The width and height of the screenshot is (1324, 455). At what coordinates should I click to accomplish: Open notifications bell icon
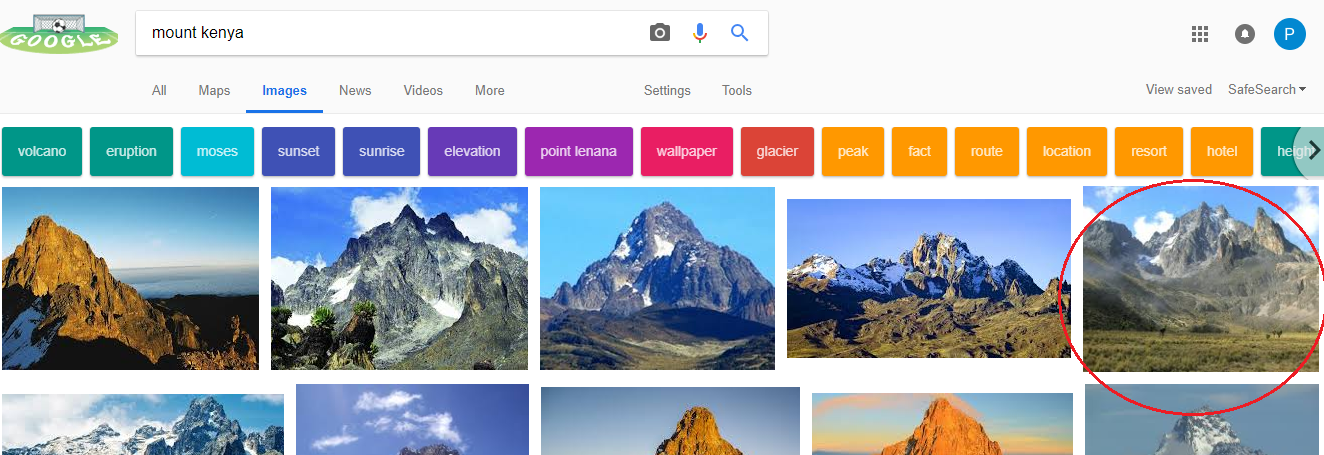tap(1245, 34)
